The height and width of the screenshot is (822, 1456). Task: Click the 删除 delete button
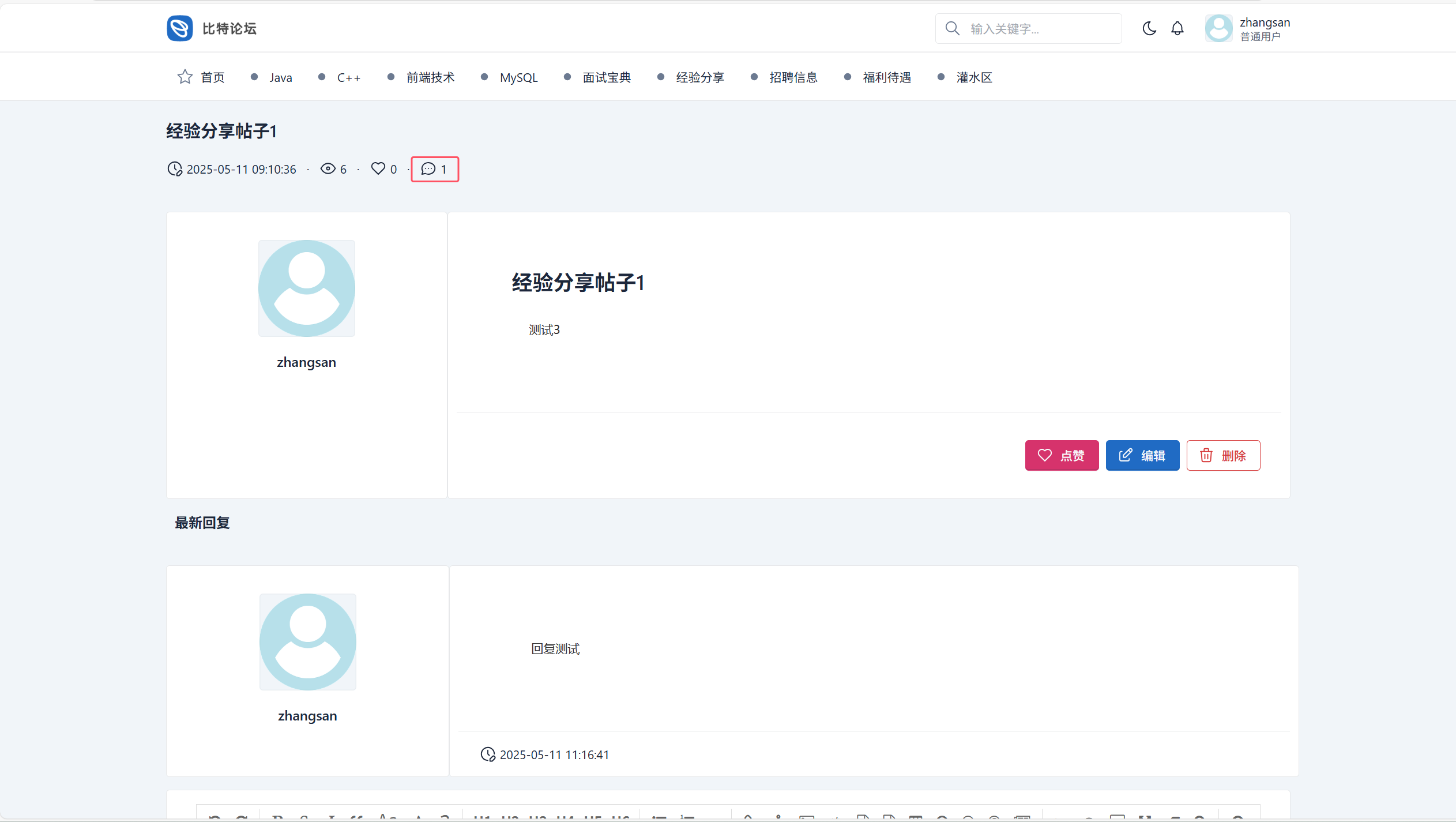pyautogui.click(x=1223, y=455)
